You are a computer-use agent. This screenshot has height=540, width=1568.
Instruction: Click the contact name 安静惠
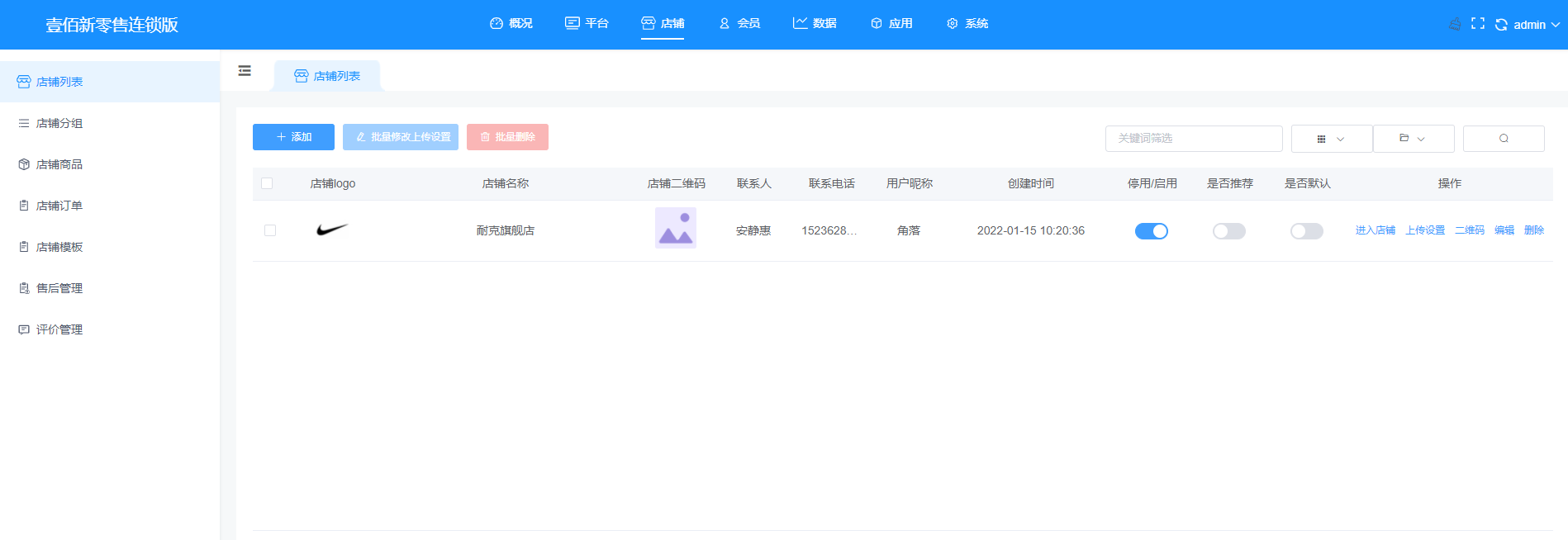[x=753, y=231]
